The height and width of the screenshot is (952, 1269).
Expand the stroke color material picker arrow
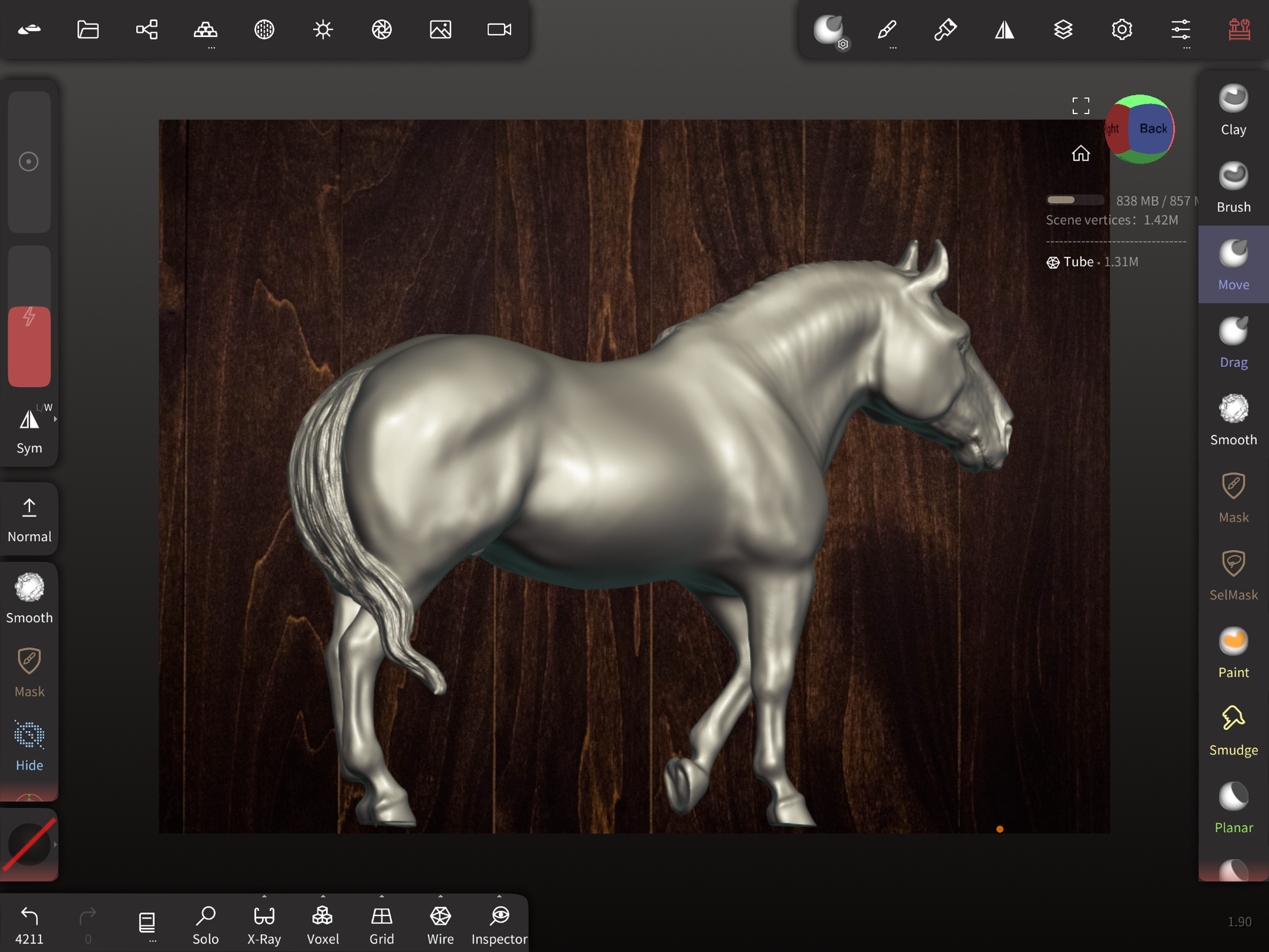(55, 844)
